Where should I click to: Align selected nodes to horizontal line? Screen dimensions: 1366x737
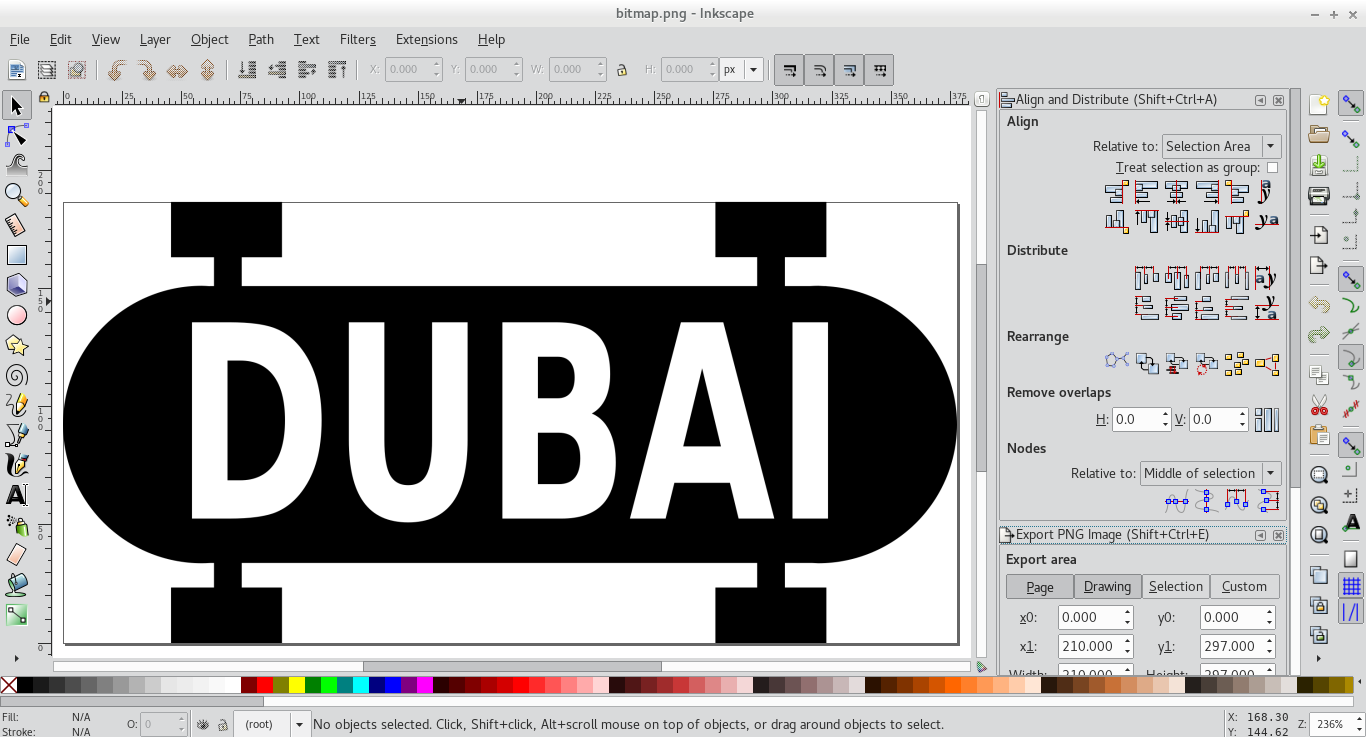point(1176,499)
